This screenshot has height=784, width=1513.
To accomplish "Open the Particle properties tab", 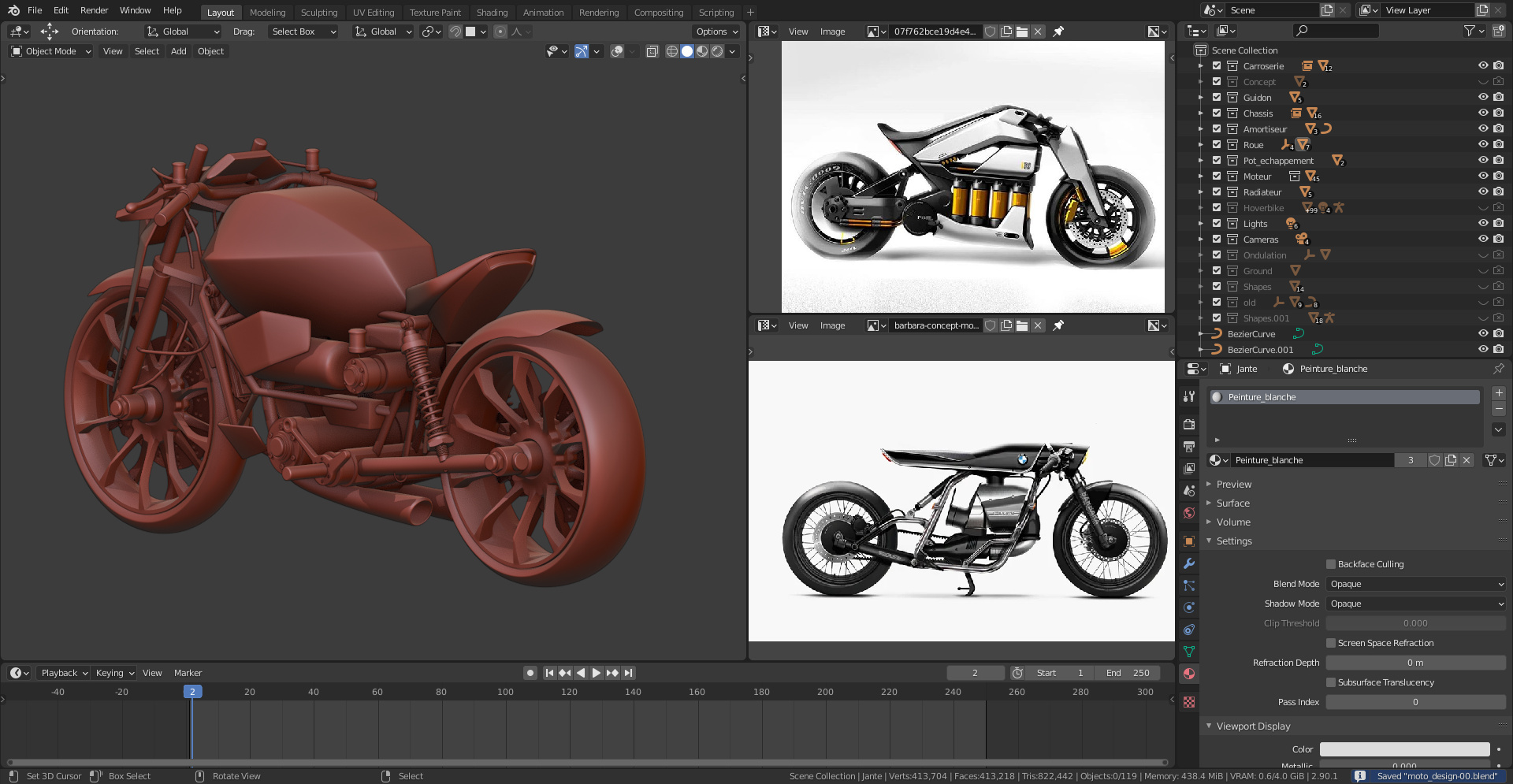I will click(1189, 585).
